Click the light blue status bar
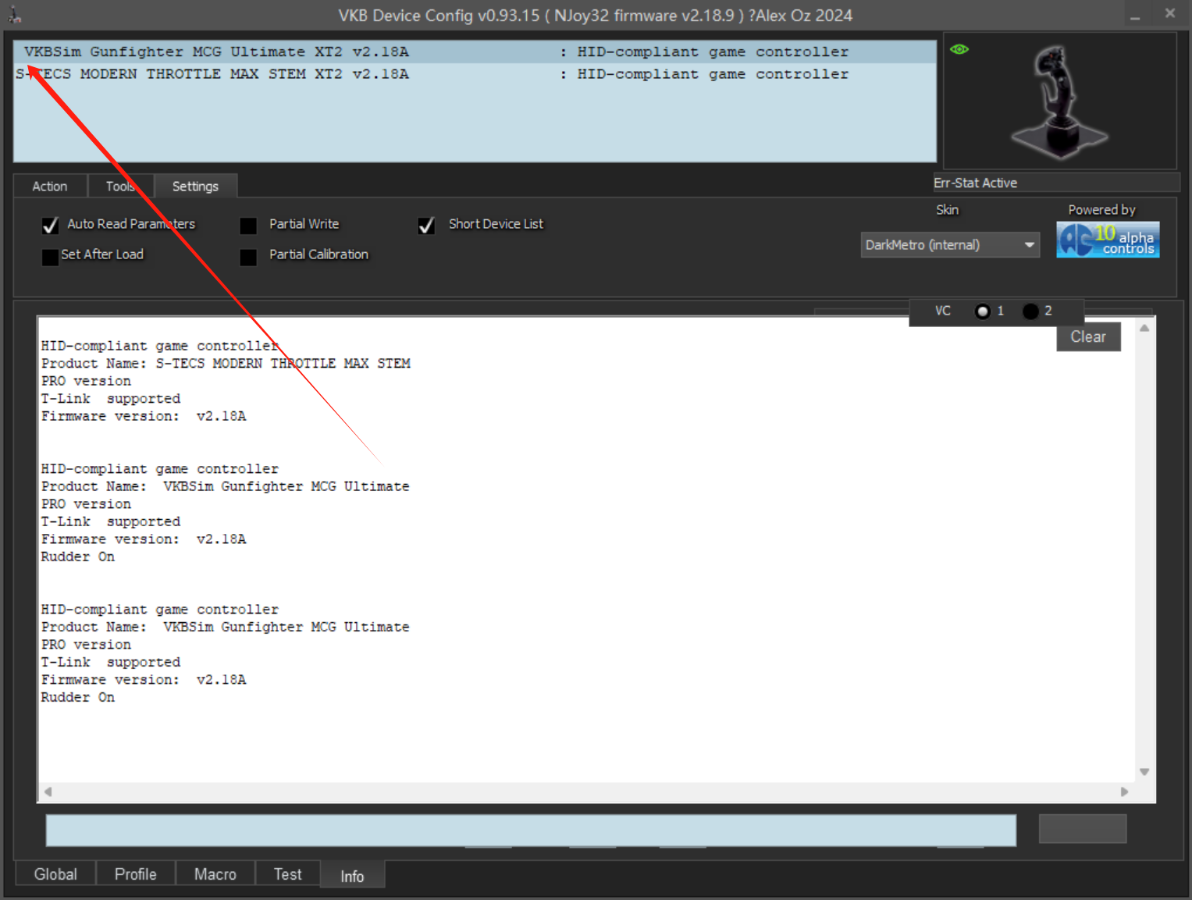The height and width of the screenshot is (900, 1192). (x=531, y=830)
